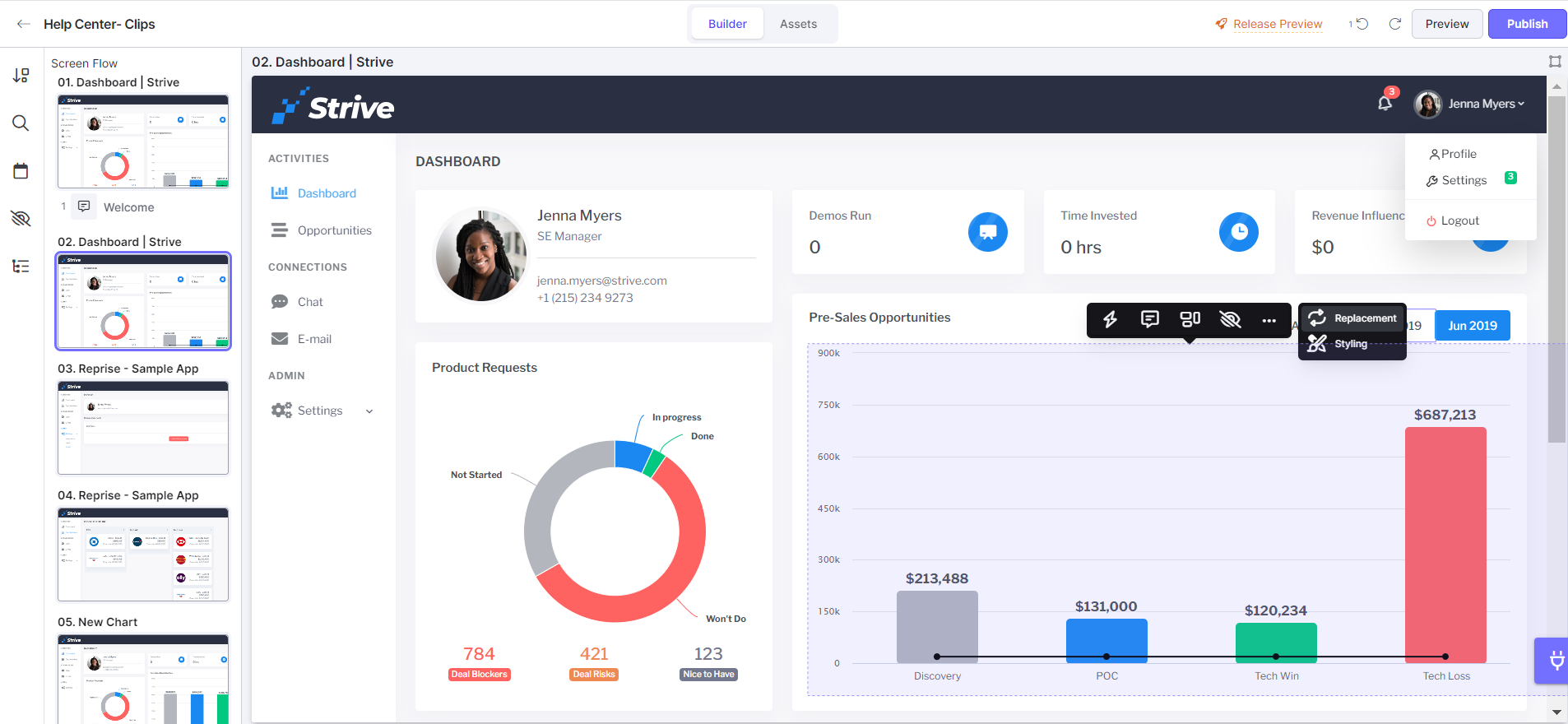This screenshot has width=1568, height=724.
Task: Switch to the Assets tab
Action: tap(798, 24)
